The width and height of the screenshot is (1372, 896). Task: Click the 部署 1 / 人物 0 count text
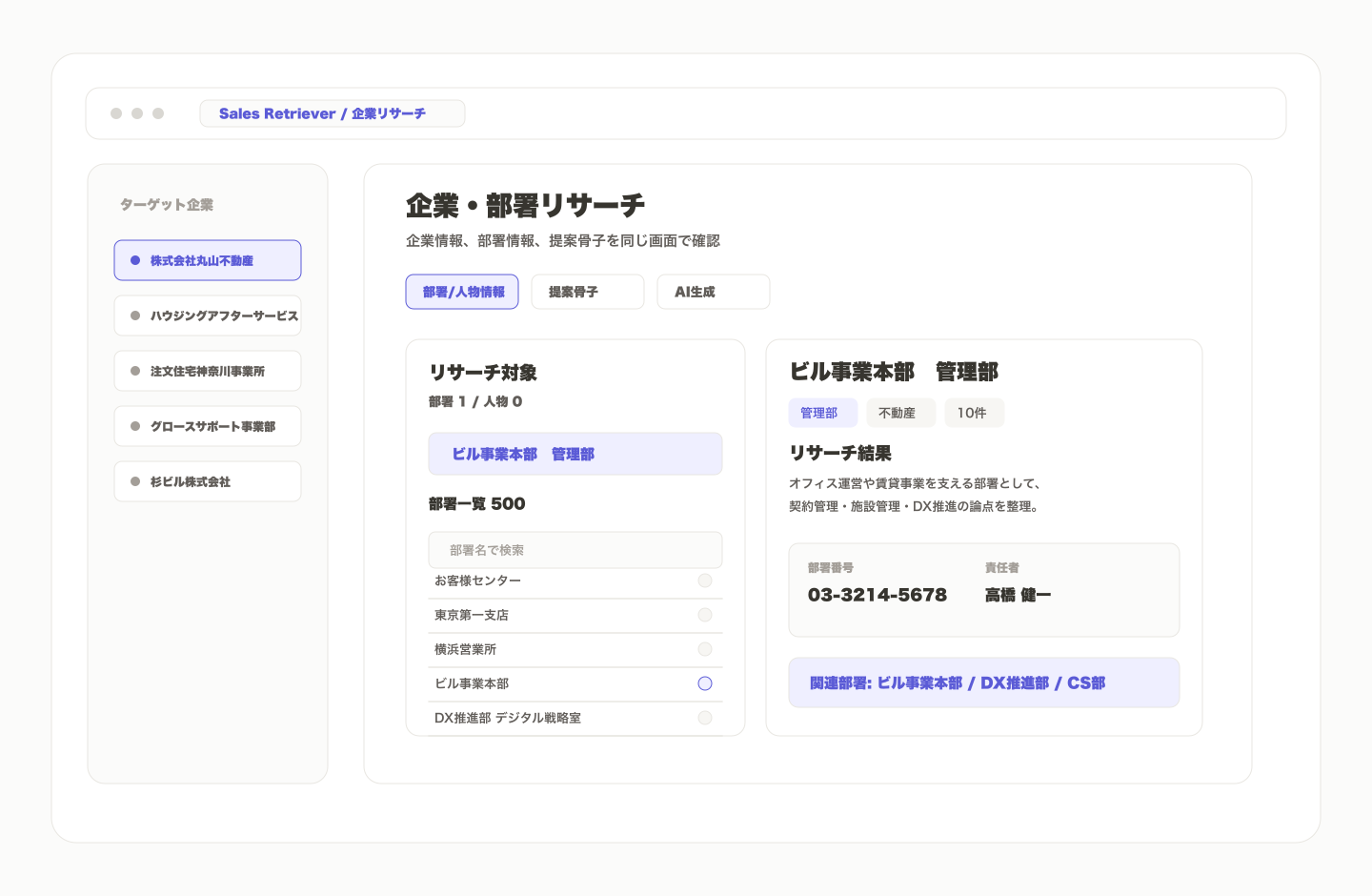(x=475, y=401)
